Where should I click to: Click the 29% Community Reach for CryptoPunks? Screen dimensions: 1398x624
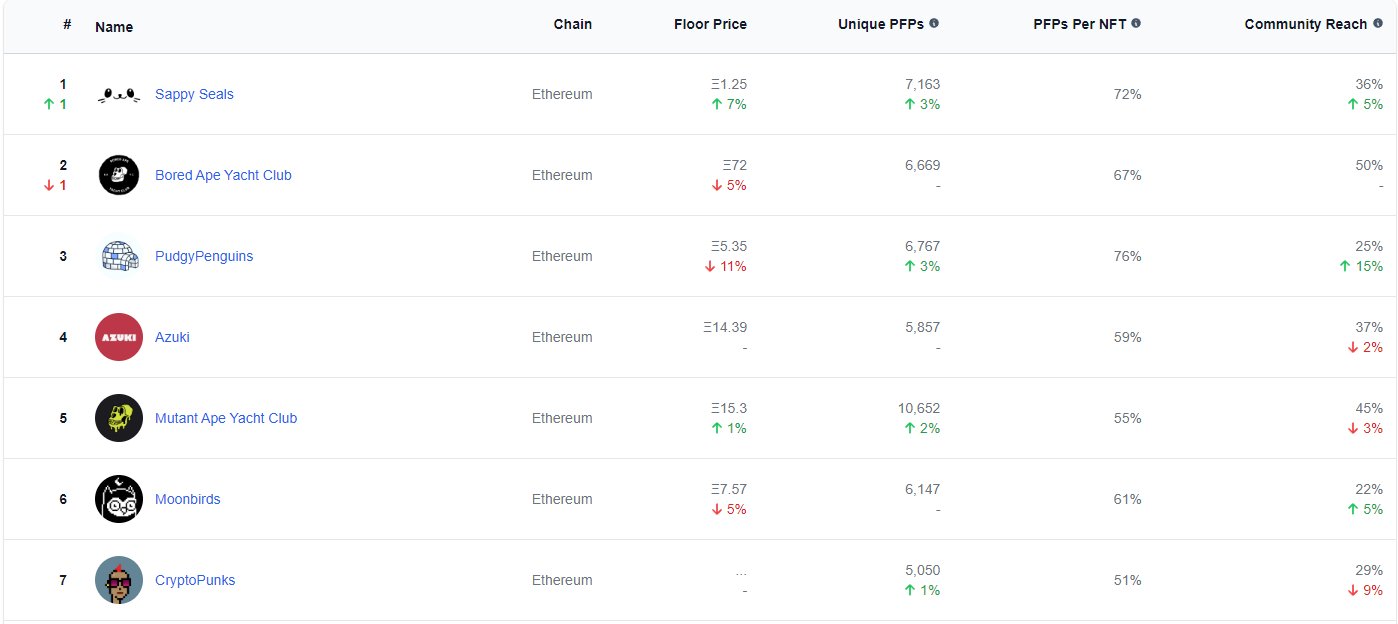[x=1369, y=570]
